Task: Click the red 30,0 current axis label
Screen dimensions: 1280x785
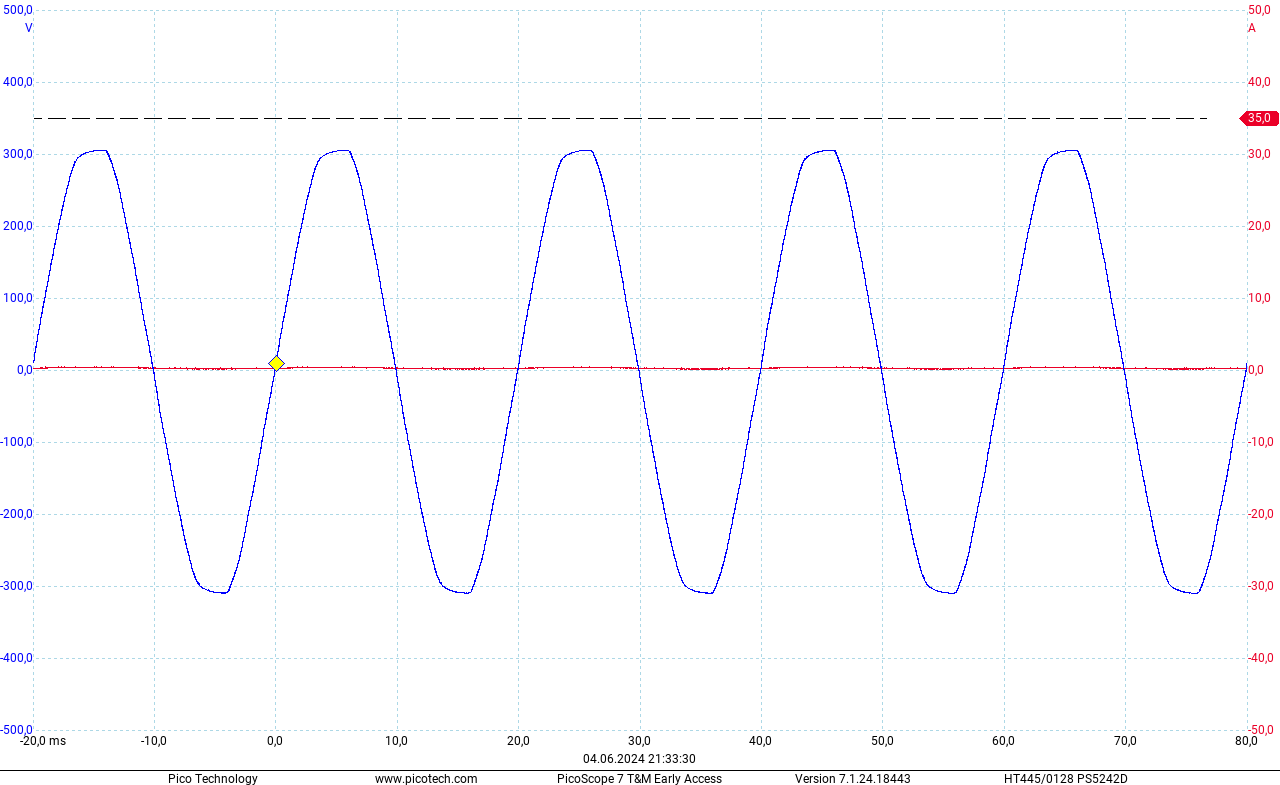Action: pyautogui.click(x=1259, y=154)
